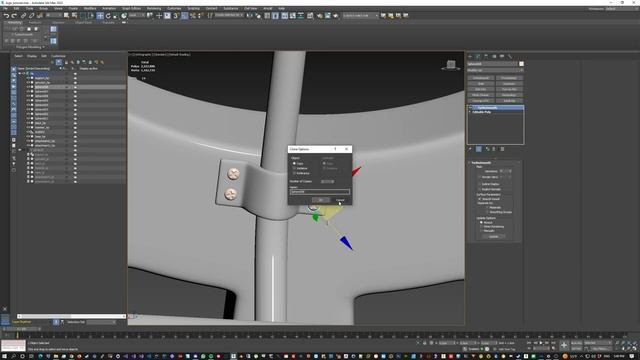Select the Link tool icon
The image size is (640, 360).
23,16
